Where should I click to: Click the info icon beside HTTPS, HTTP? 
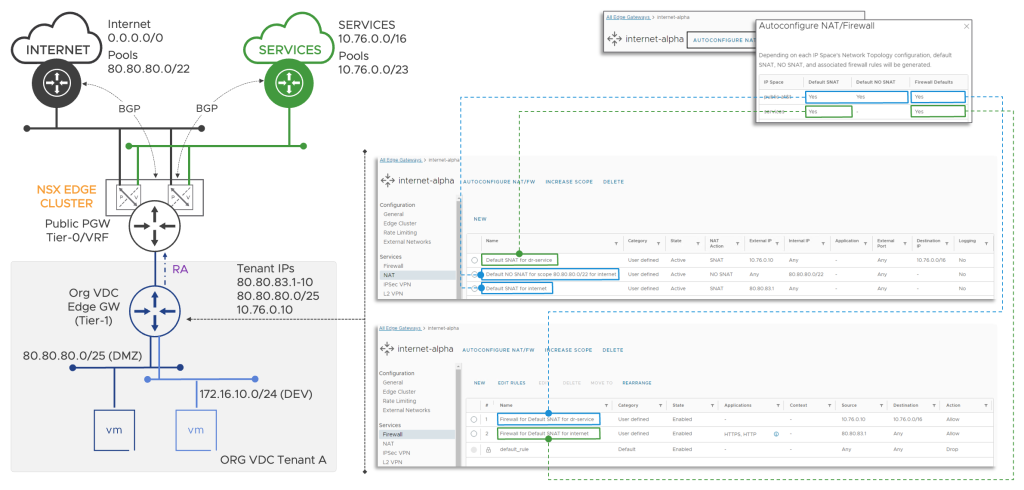775,434
